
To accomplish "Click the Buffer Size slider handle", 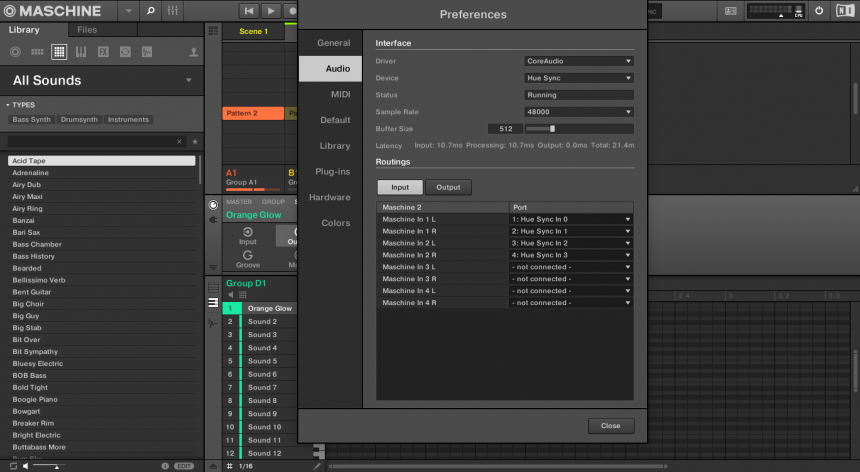I will 552,129.
